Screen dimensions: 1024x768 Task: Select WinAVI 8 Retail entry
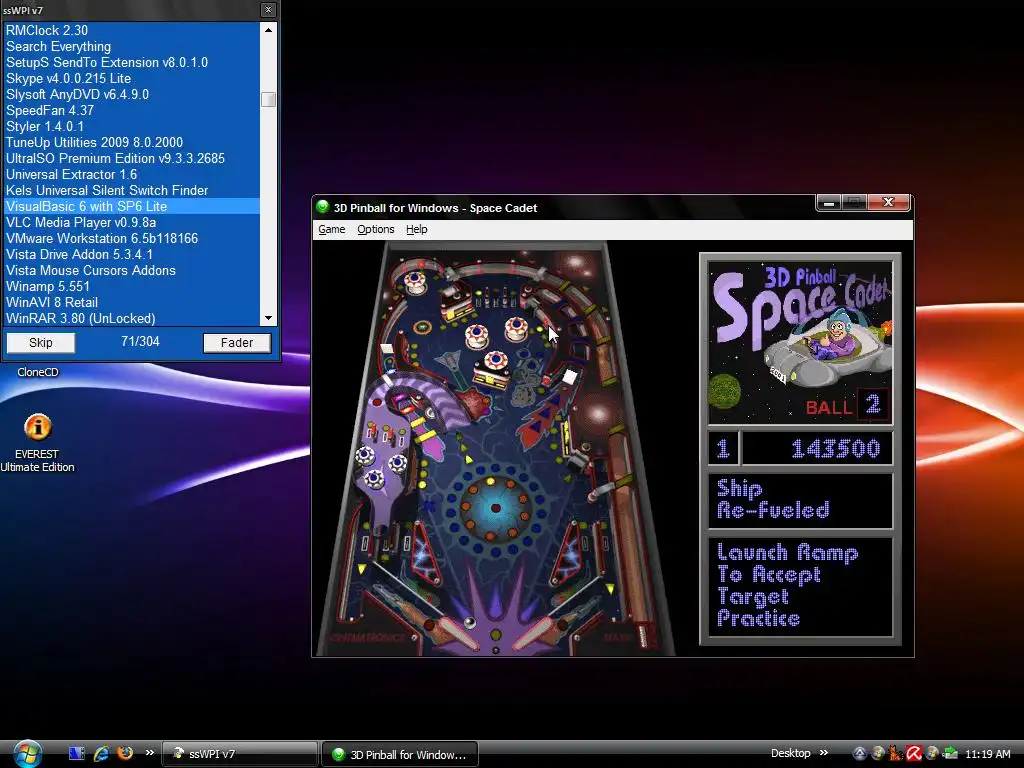point(133,302)
